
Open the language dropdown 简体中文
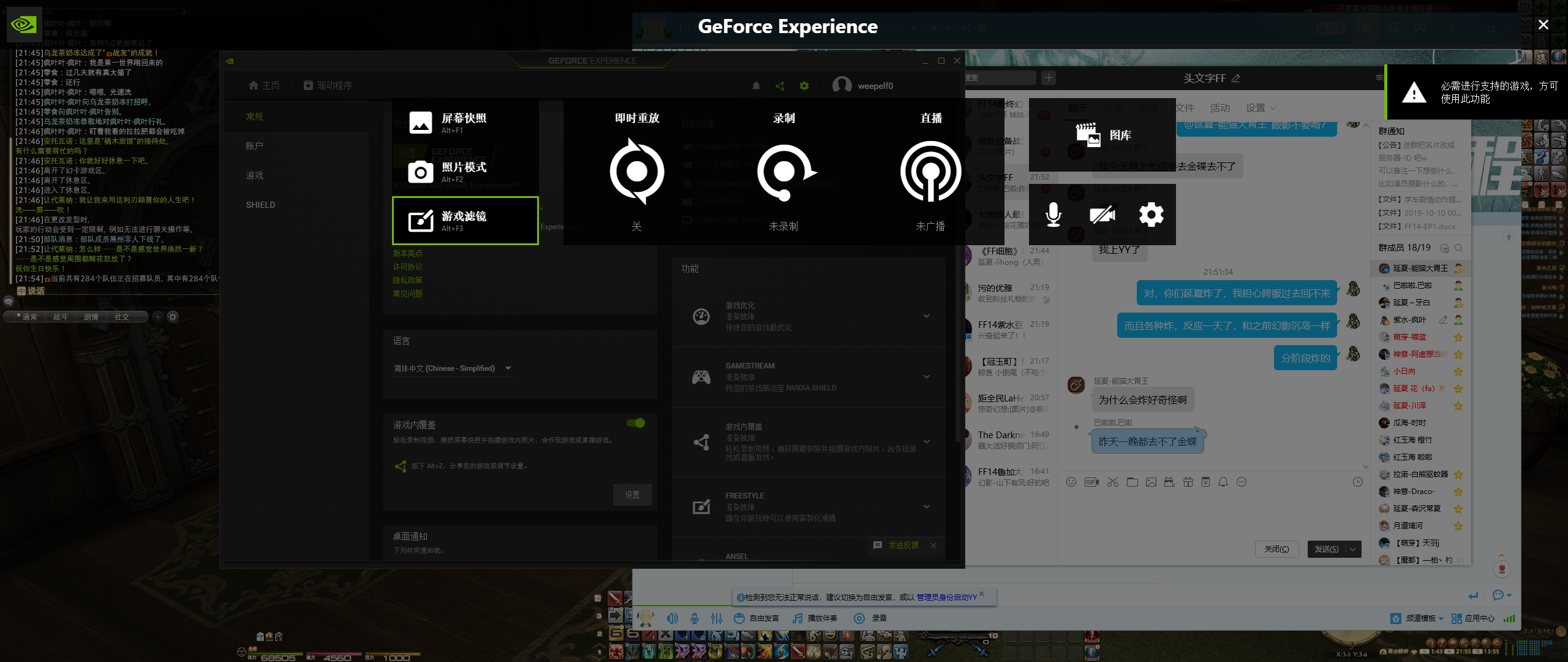pos(453,368)
